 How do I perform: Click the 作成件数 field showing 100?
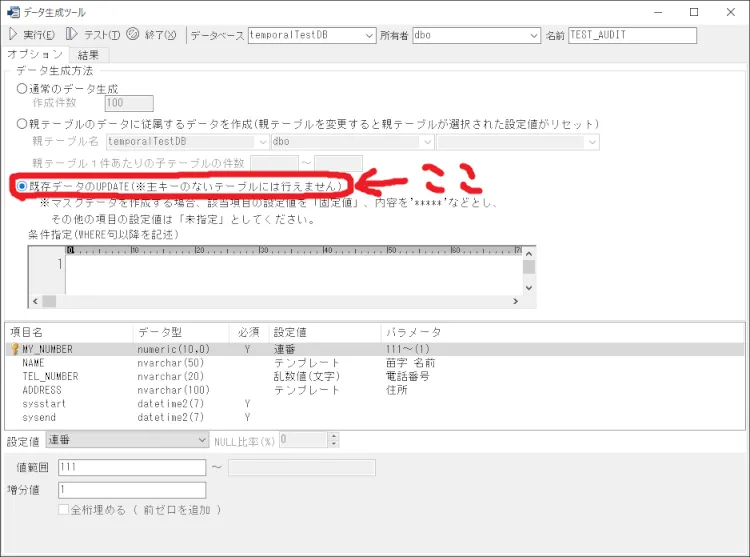pos(129,103)
